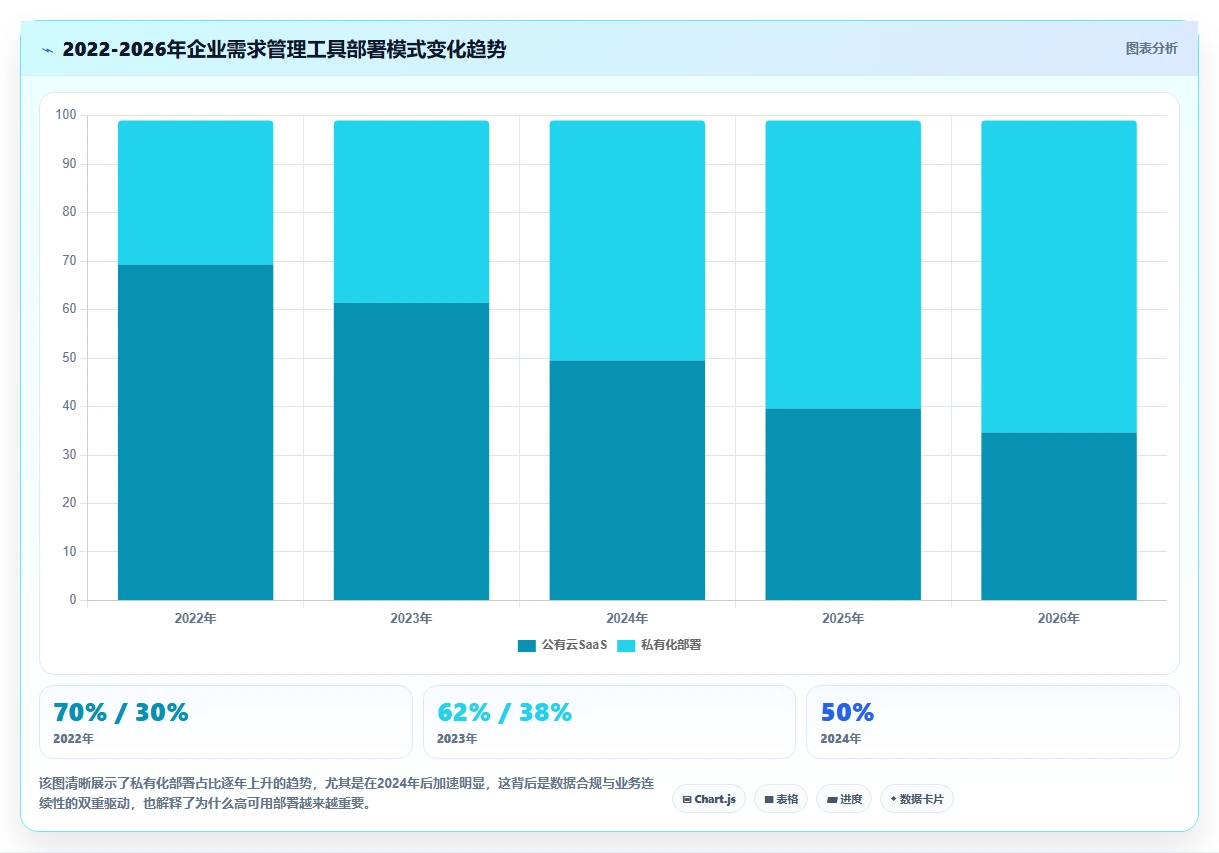Click the 2026年 x-axis label
The height and width of the screenshot is (853, 1219).
point(1059,618)
